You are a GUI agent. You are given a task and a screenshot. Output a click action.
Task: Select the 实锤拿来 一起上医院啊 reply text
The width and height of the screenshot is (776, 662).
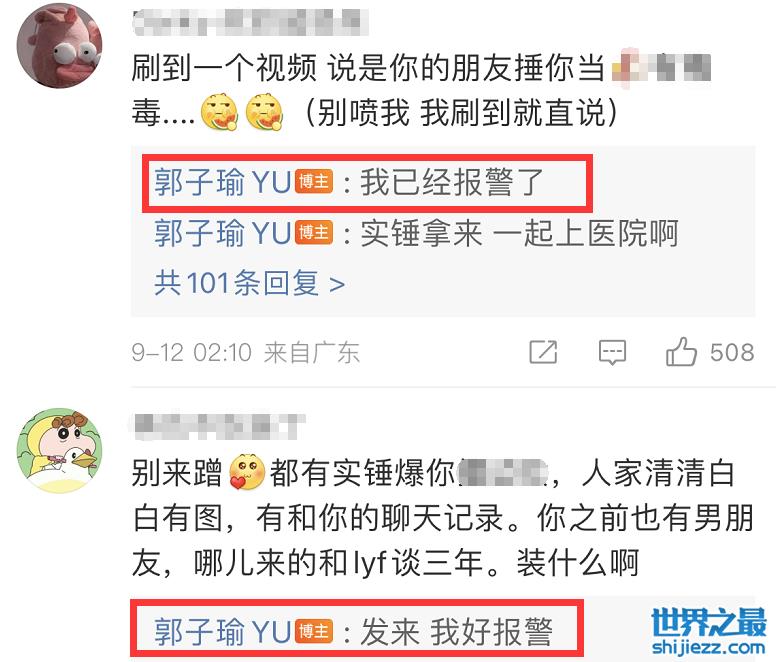519,233
